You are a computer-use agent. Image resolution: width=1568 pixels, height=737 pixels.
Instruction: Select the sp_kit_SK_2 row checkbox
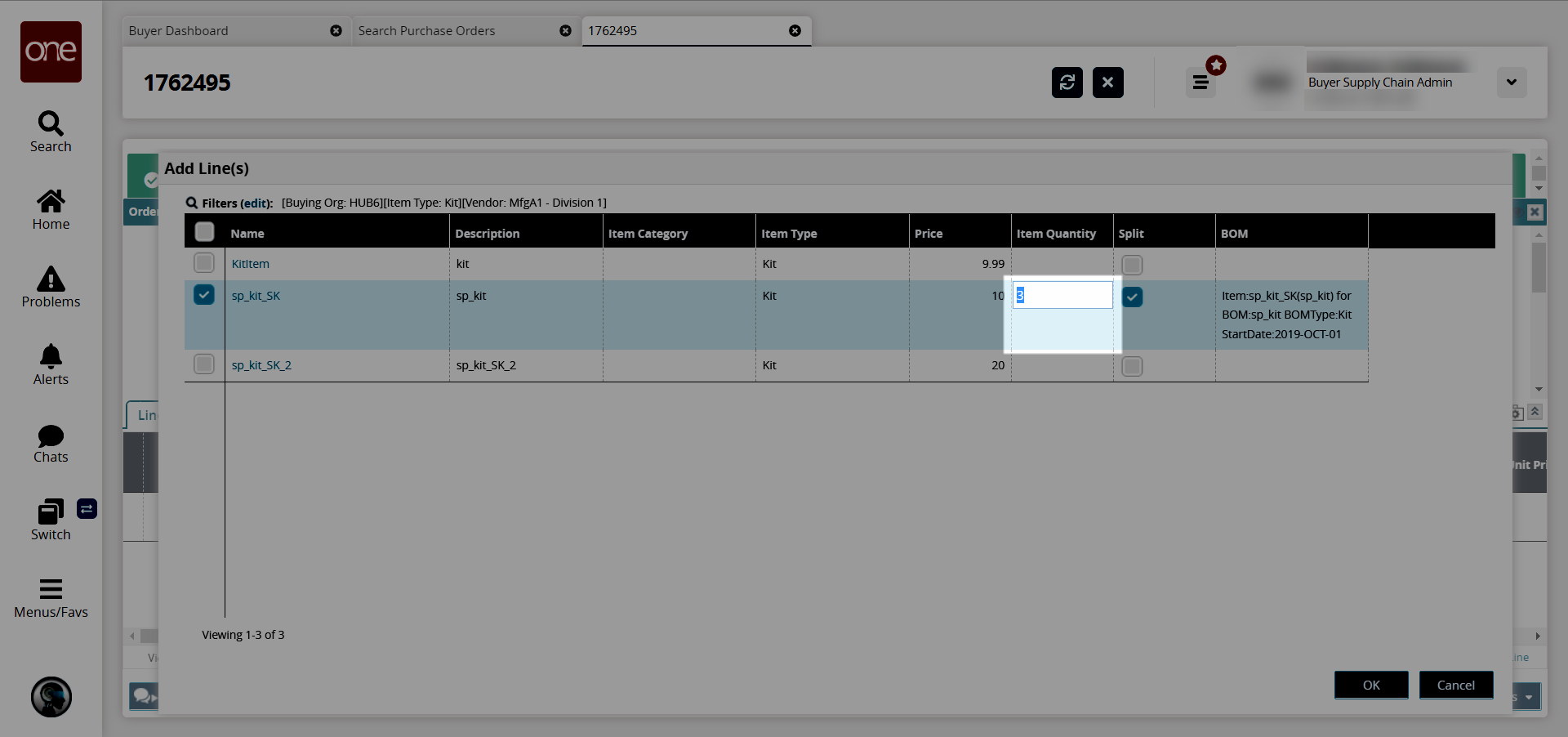(x=204, y=364)
